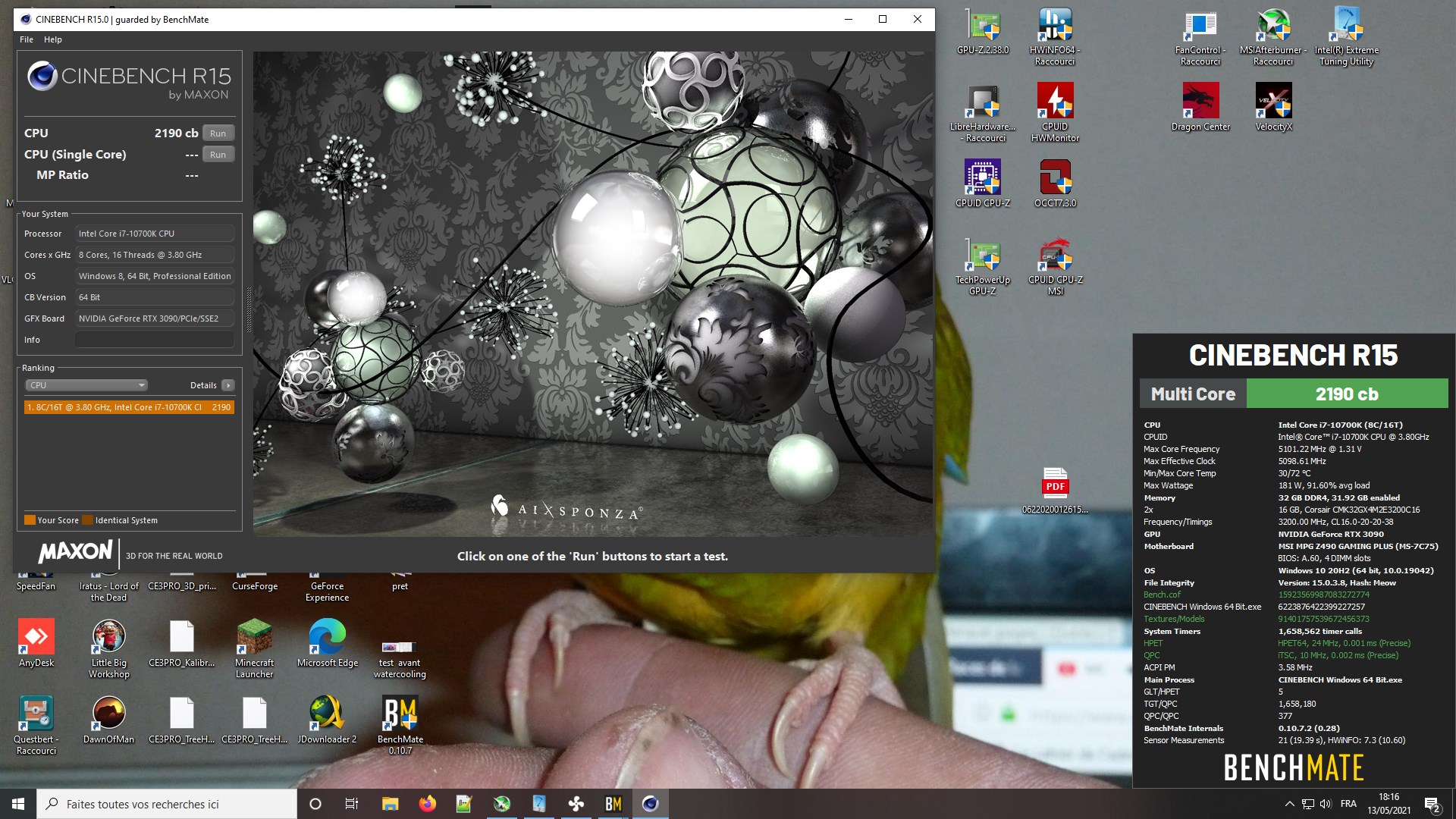Open File Explorer from taskbar

pyautogui.click(x=390, y=804)
